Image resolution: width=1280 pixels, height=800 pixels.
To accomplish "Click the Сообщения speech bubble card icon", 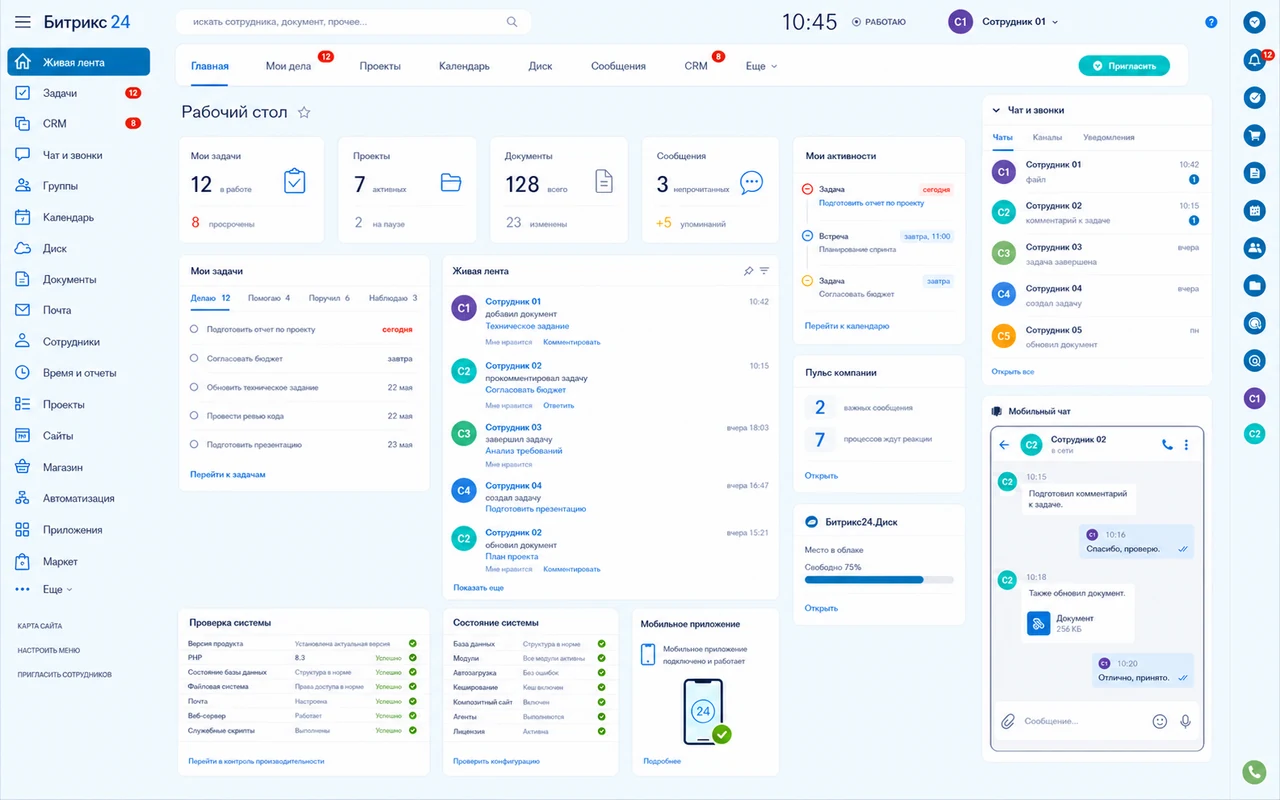I will pyautogui.click(x=751, y=182).
